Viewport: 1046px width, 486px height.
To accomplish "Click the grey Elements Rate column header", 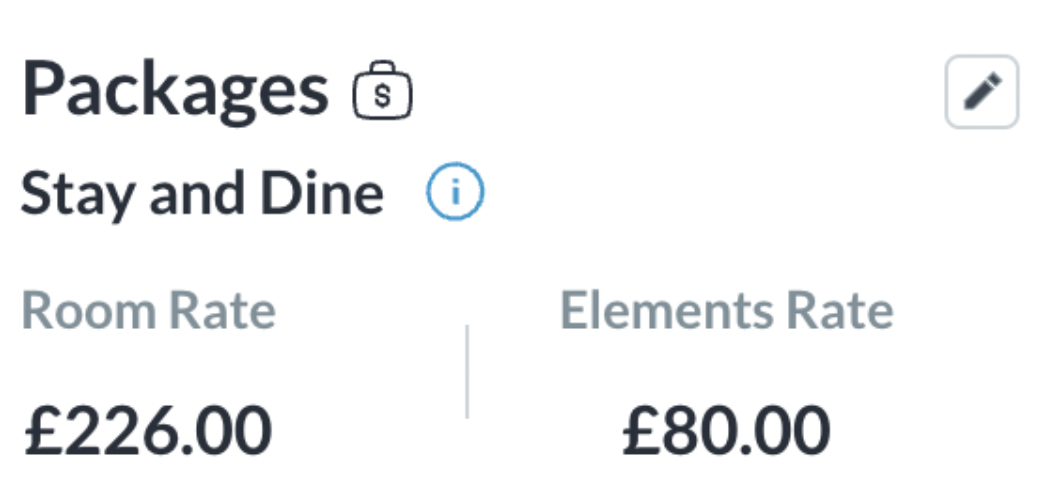I will coord(726,311).
